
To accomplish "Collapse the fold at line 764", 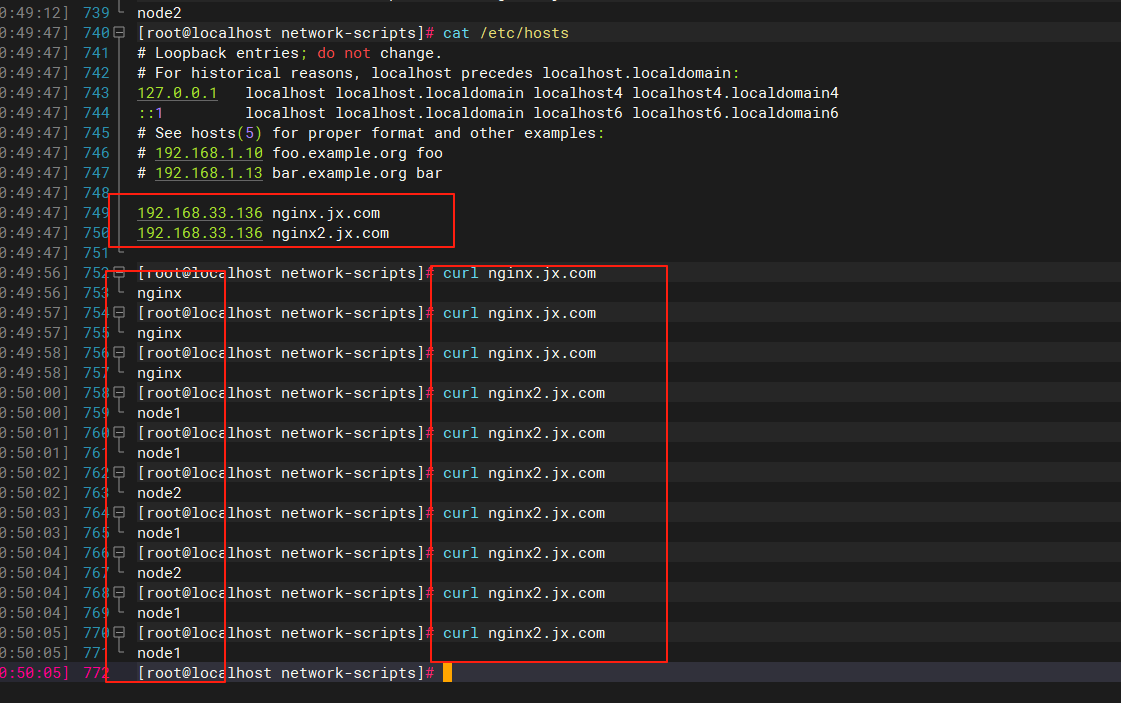I will coord(119,513).
